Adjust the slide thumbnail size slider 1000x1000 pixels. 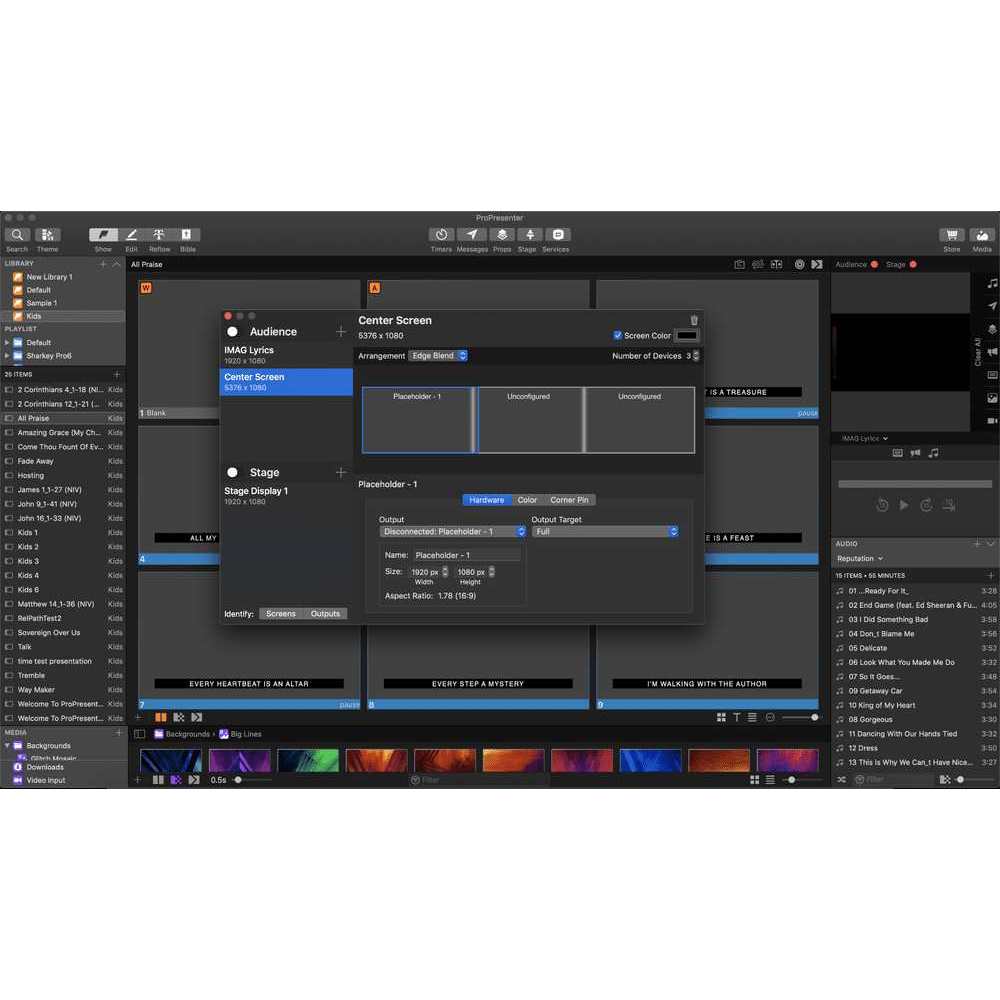click(x=801, y=717)
